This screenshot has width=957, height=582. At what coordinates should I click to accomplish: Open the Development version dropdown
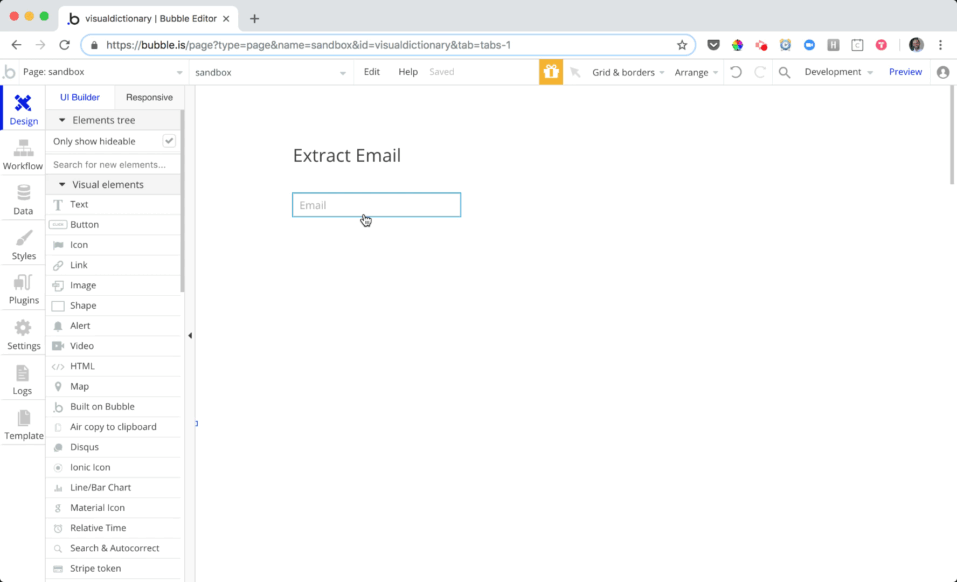pos(838,72)
